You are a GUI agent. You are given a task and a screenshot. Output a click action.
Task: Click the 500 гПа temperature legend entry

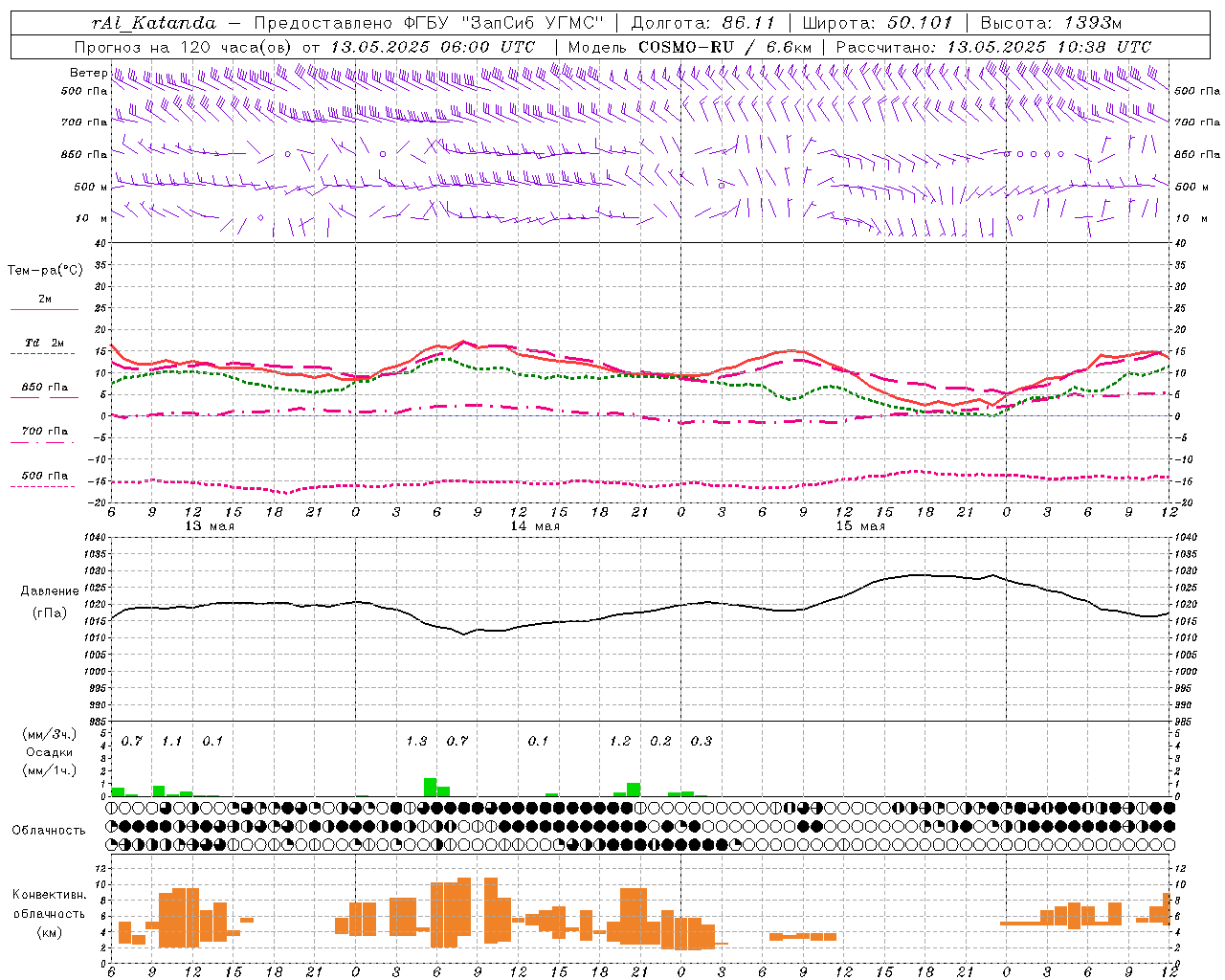click(x=45, y=476)
